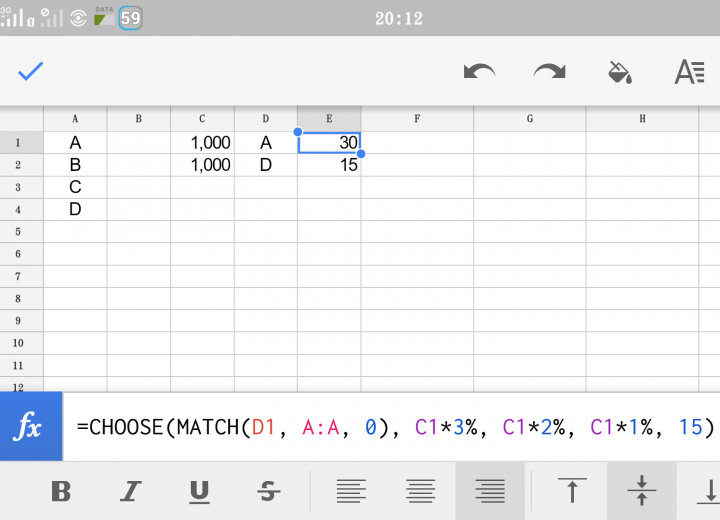Align cell content to top
Image resolution: width=720 pixels, height=520 pixels.
click(572, 490)
